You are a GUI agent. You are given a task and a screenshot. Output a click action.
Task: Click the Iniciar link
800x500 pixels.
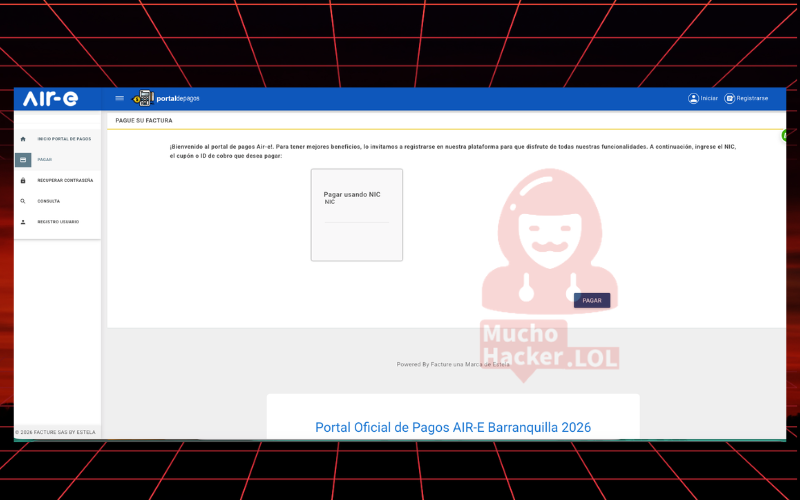click(709, 98)
